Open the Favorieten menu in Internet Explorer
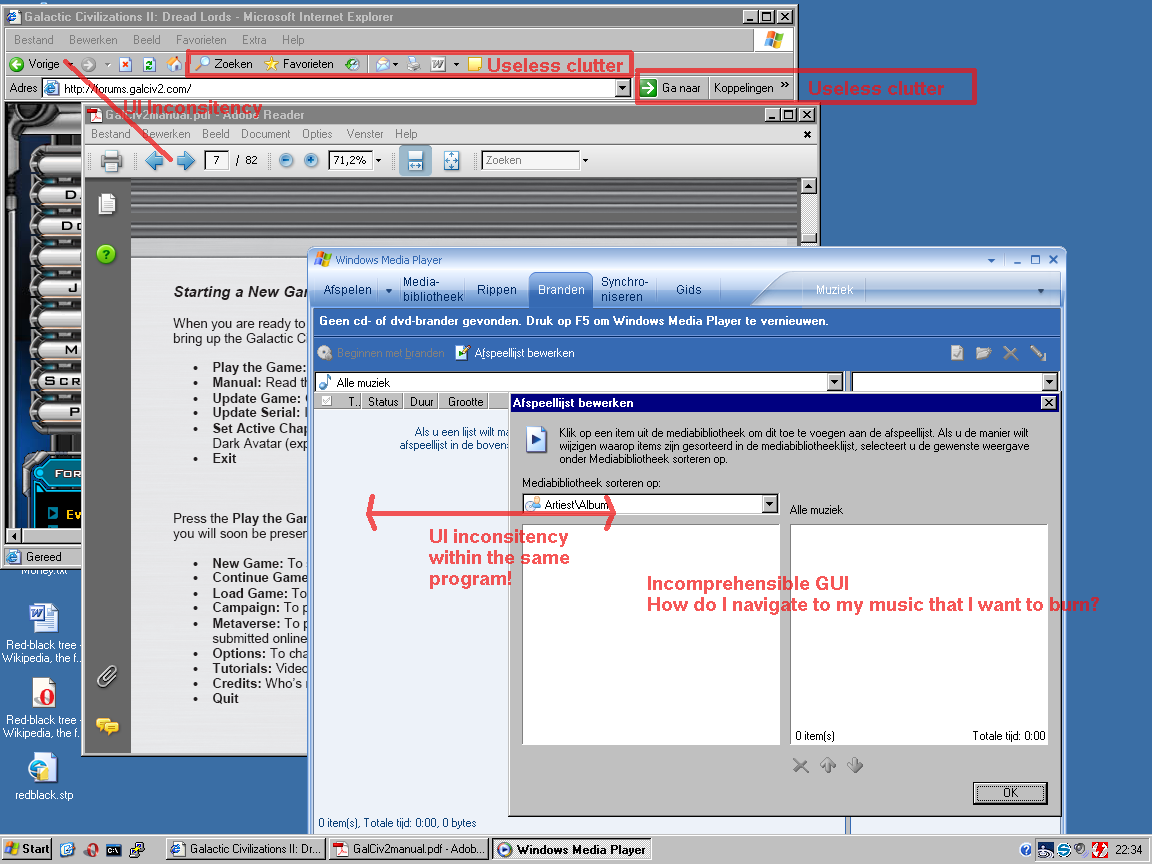Viewport: 1152px width, 864px height. [201, 40]
